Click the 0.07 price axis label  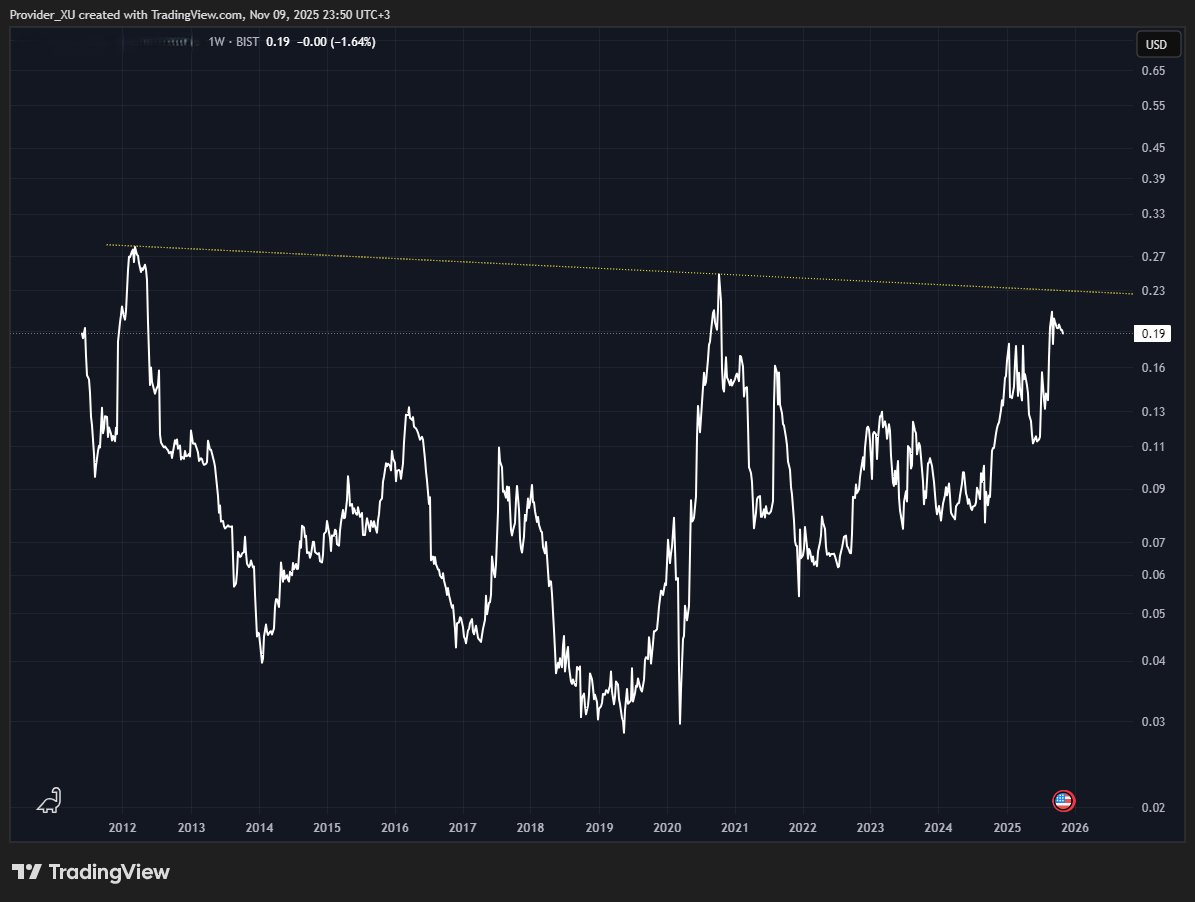1153,543
